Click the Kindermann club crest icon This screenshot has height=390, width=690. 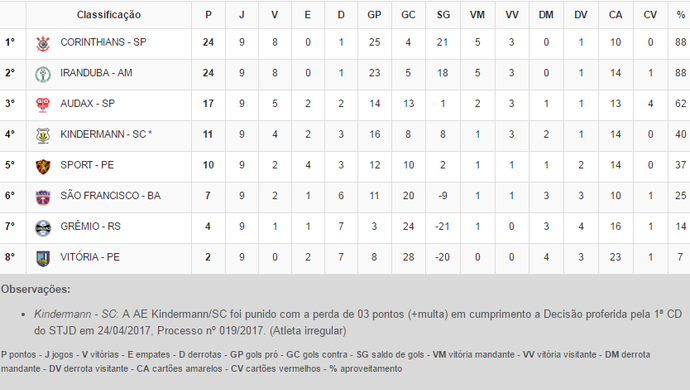(x=43, y=136)
